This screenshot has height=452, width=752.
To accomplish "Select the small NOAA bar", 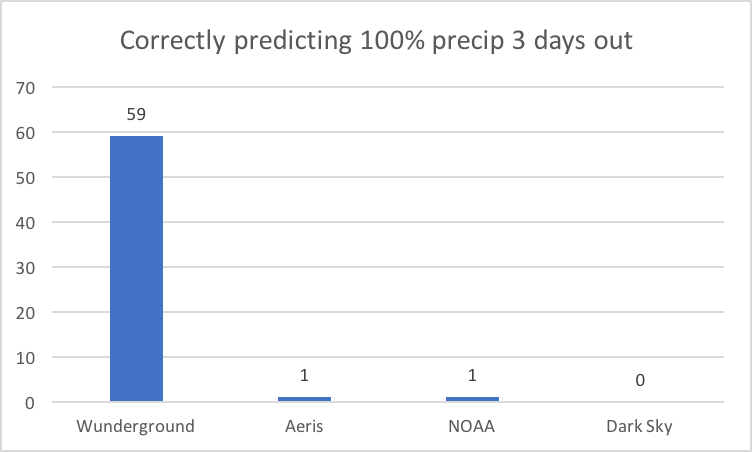I will (x=472, y=399).
